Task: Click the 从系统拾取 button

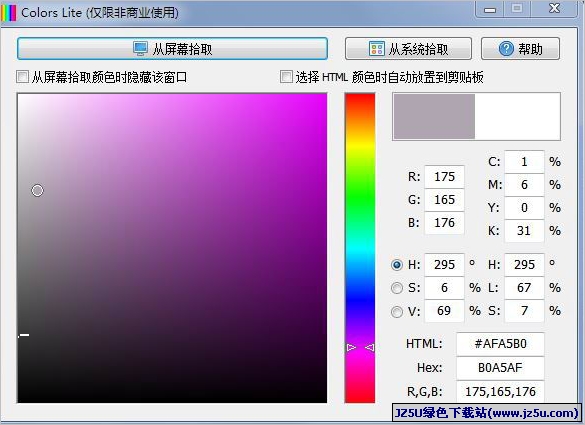Action: tap(408, 49)
